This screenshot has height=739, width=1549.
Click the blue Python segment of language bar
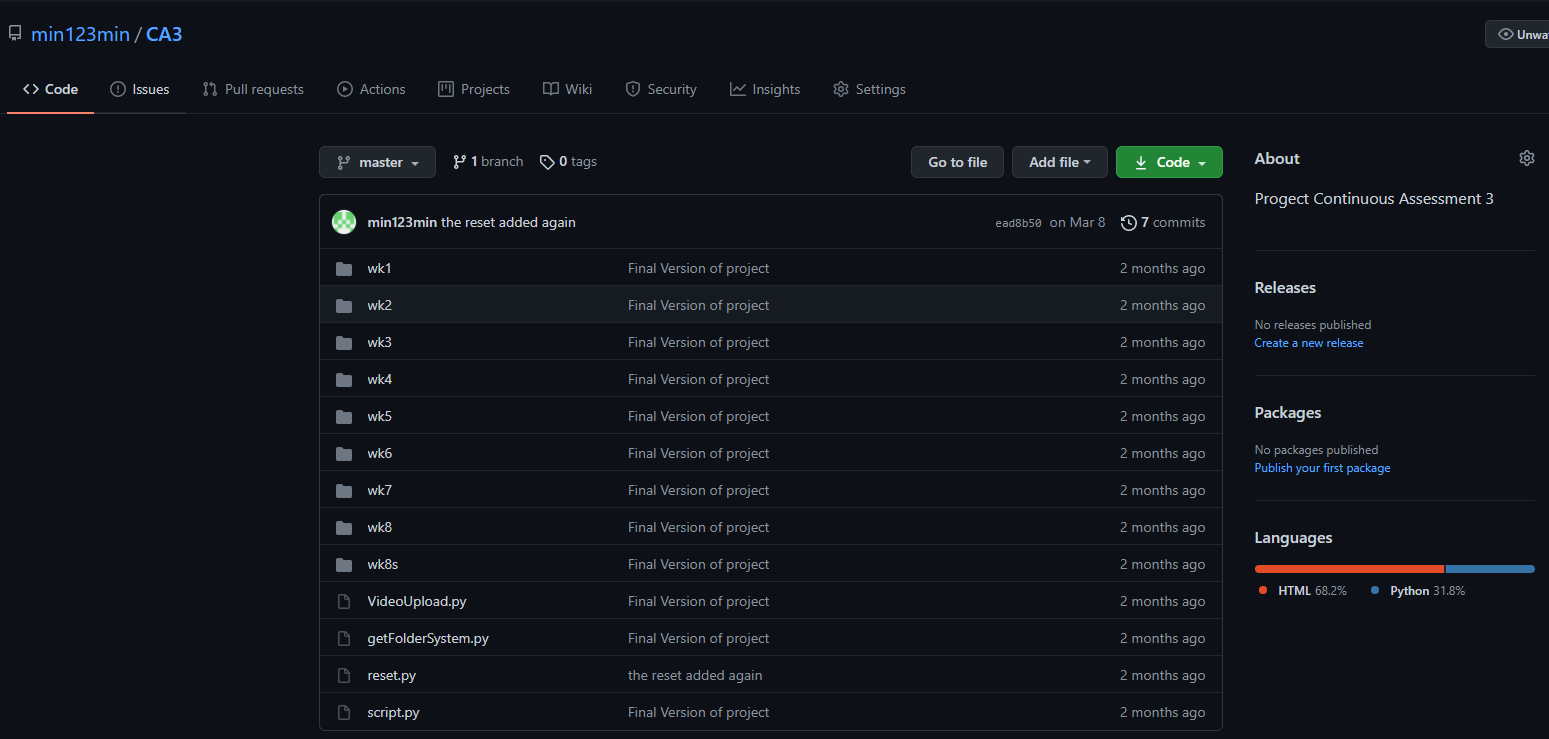[1490, 569]
